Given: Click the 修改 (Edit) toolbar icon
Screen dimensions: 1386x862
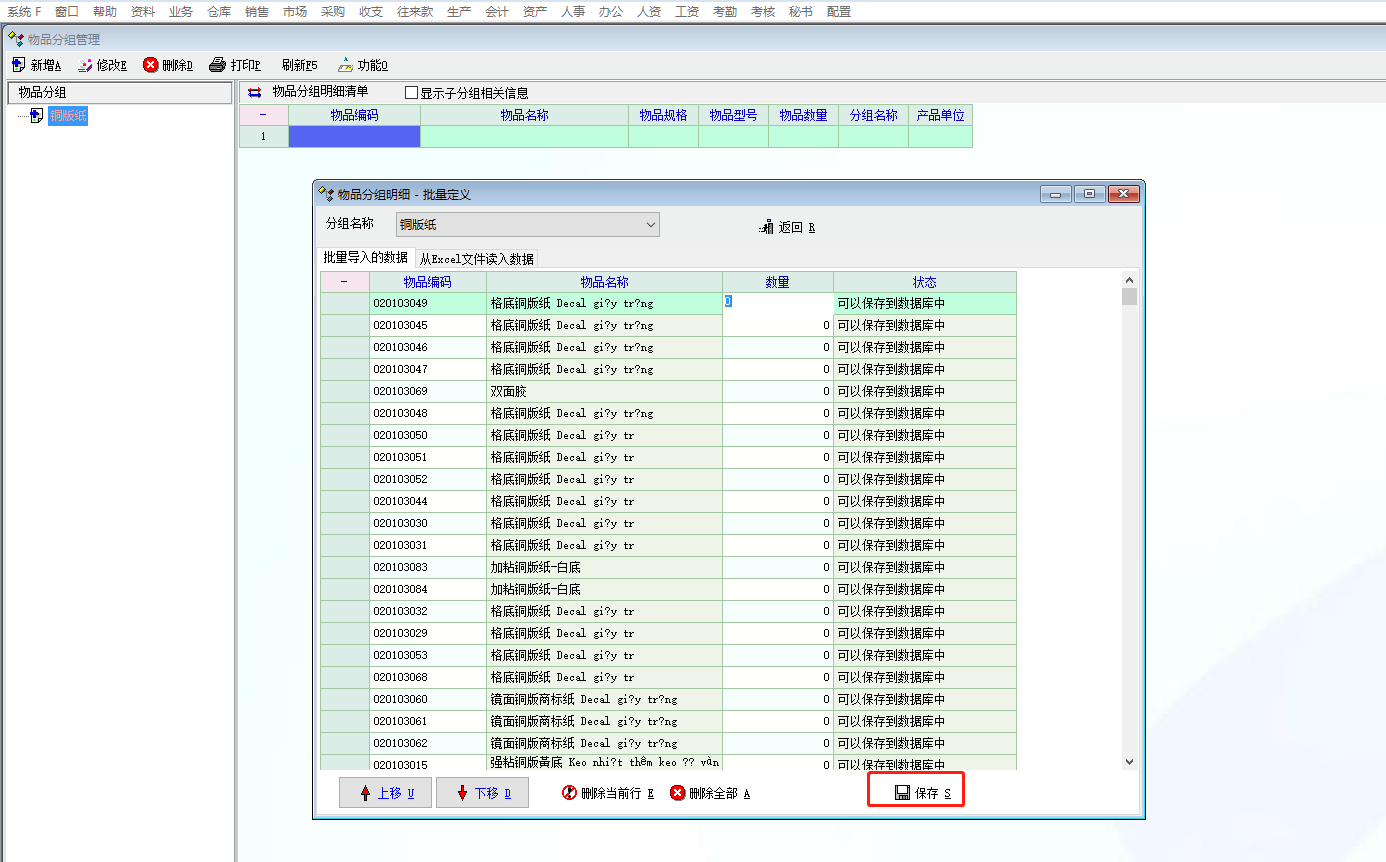Looking at the screenshot, I should tap(86, 65).
